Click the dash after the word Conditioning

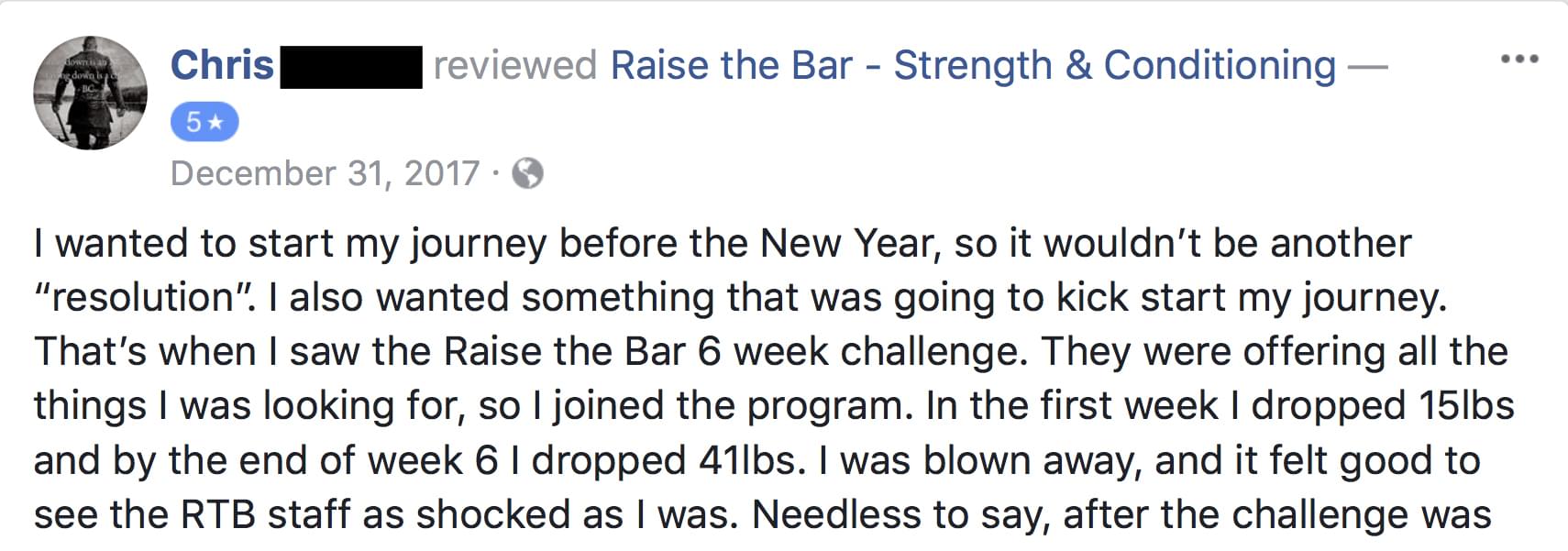coord(1367,66)
